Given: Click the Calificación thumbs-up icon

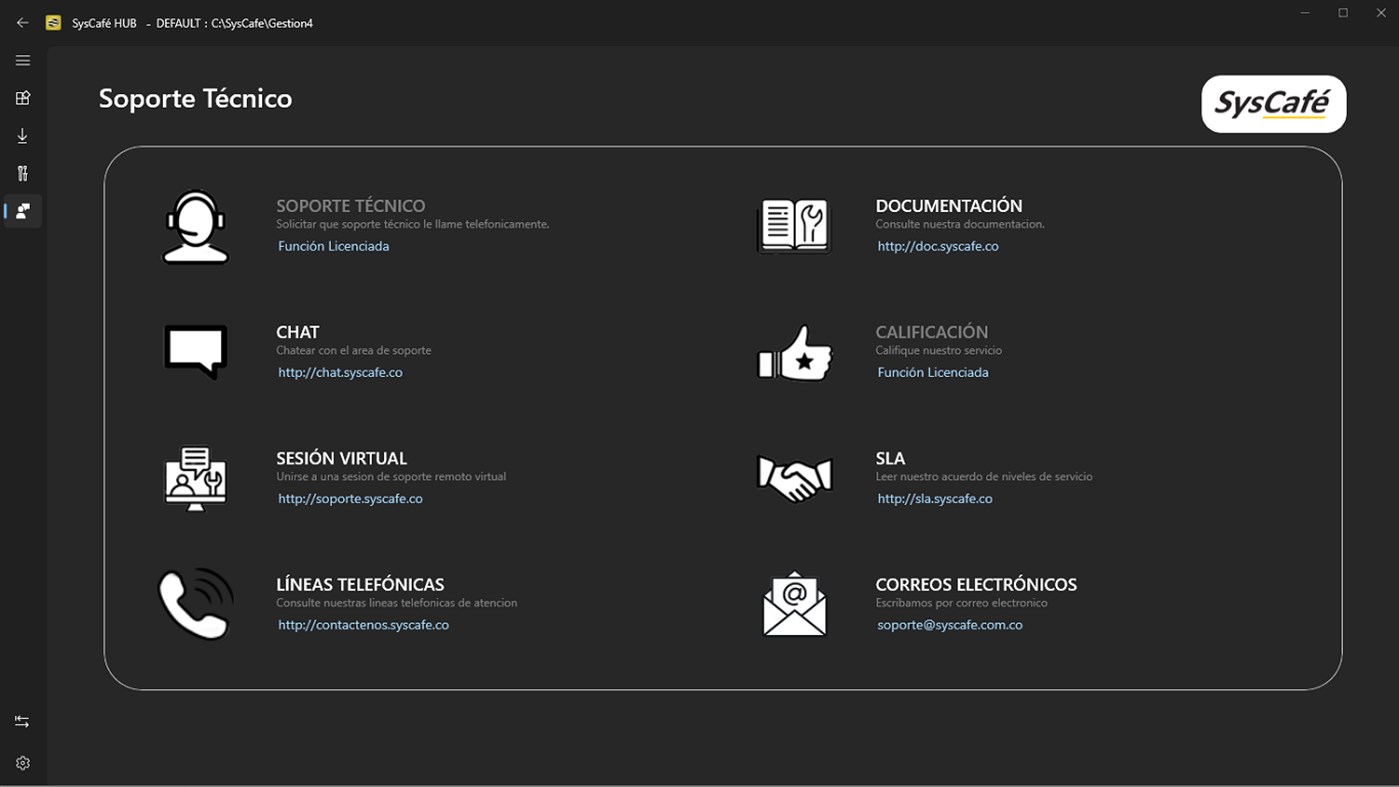Looking at the screenshot, I should 794,353.
